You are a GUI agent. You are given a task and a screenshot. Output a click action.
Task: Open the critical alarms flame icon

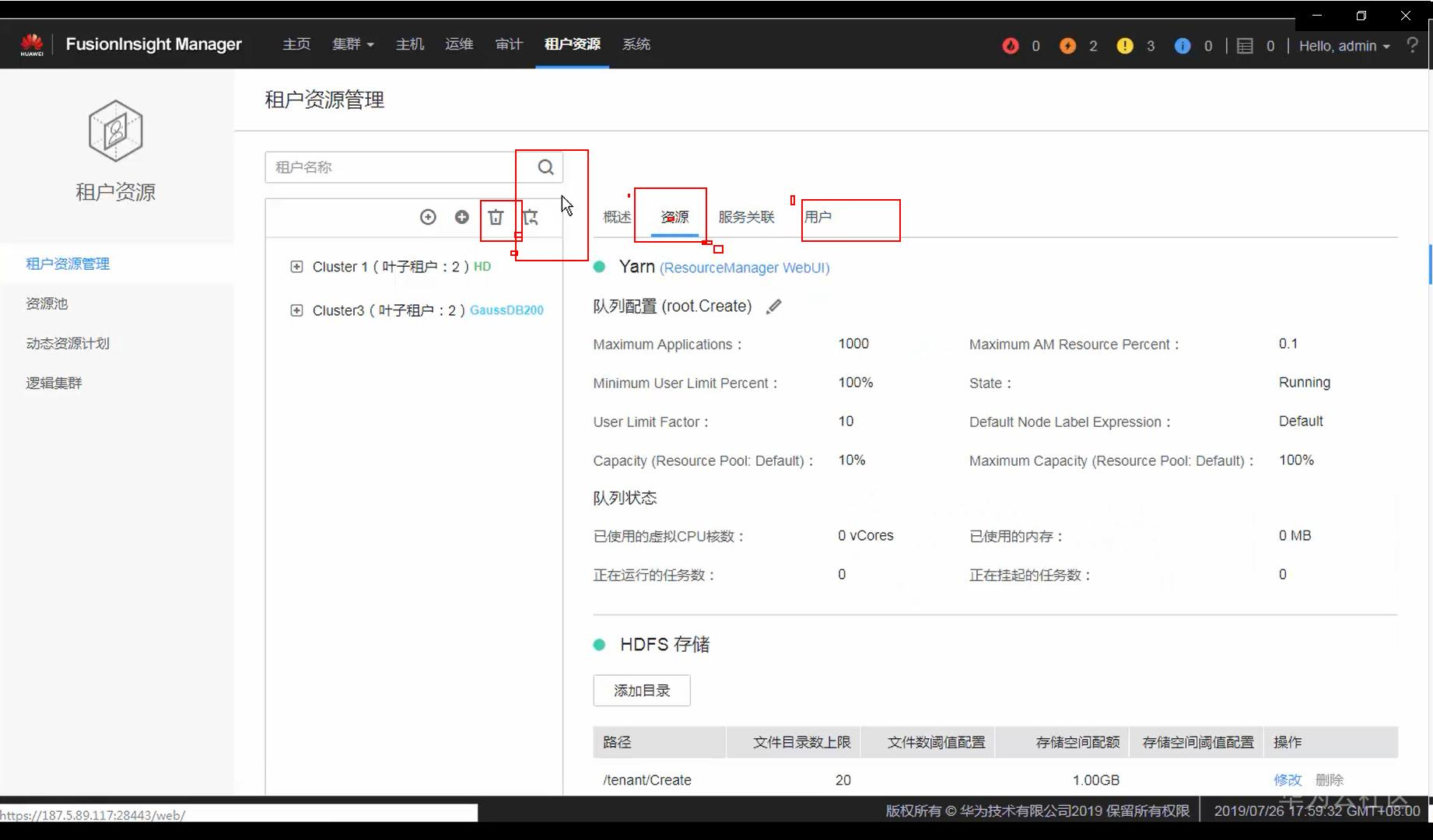pos(1011,46)
